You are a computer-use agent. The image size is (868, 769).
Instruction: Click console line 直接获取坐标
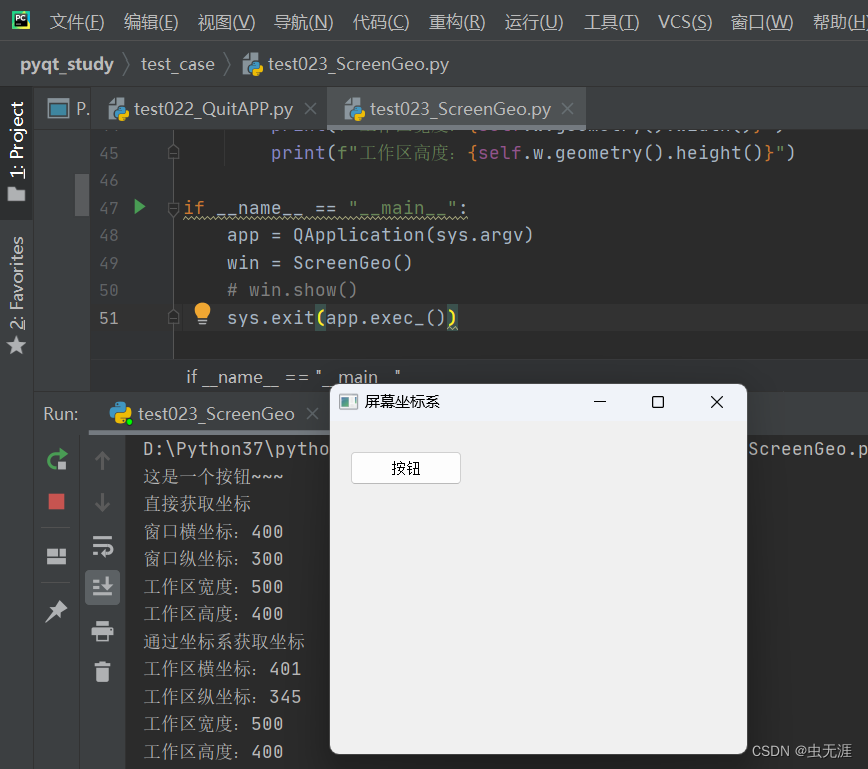[x=197, y=504]
